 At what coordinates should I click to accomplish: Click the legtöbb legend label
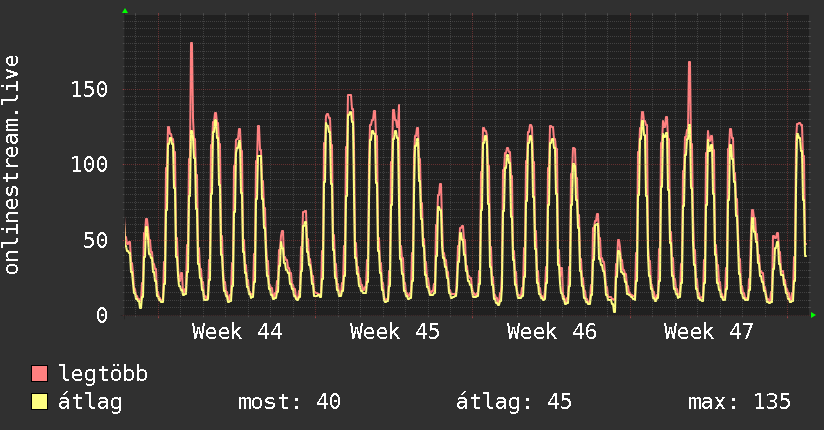[103, 374]
